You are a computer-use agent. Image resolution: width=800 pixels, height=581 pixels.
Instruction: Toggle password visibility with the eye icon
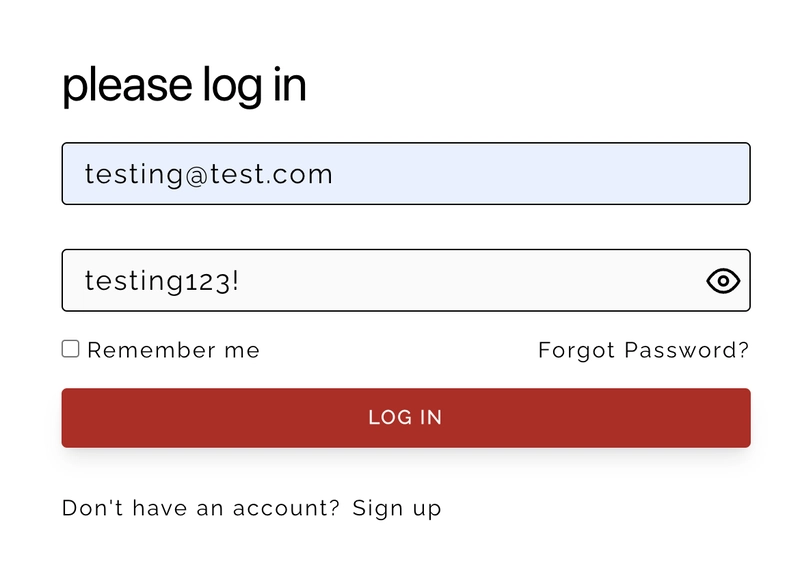pyautogui.click(x=723, y=281)
